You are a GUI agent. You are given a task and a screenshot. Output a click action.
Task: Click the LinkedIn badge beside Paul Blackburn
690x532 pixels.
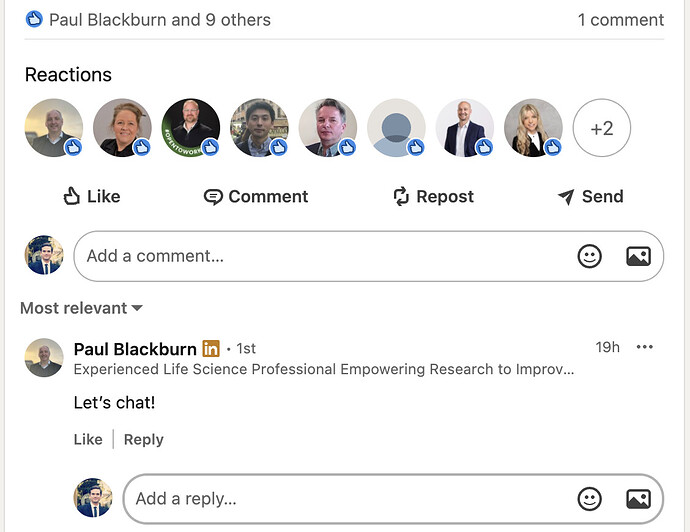click(x=211, y=348)
